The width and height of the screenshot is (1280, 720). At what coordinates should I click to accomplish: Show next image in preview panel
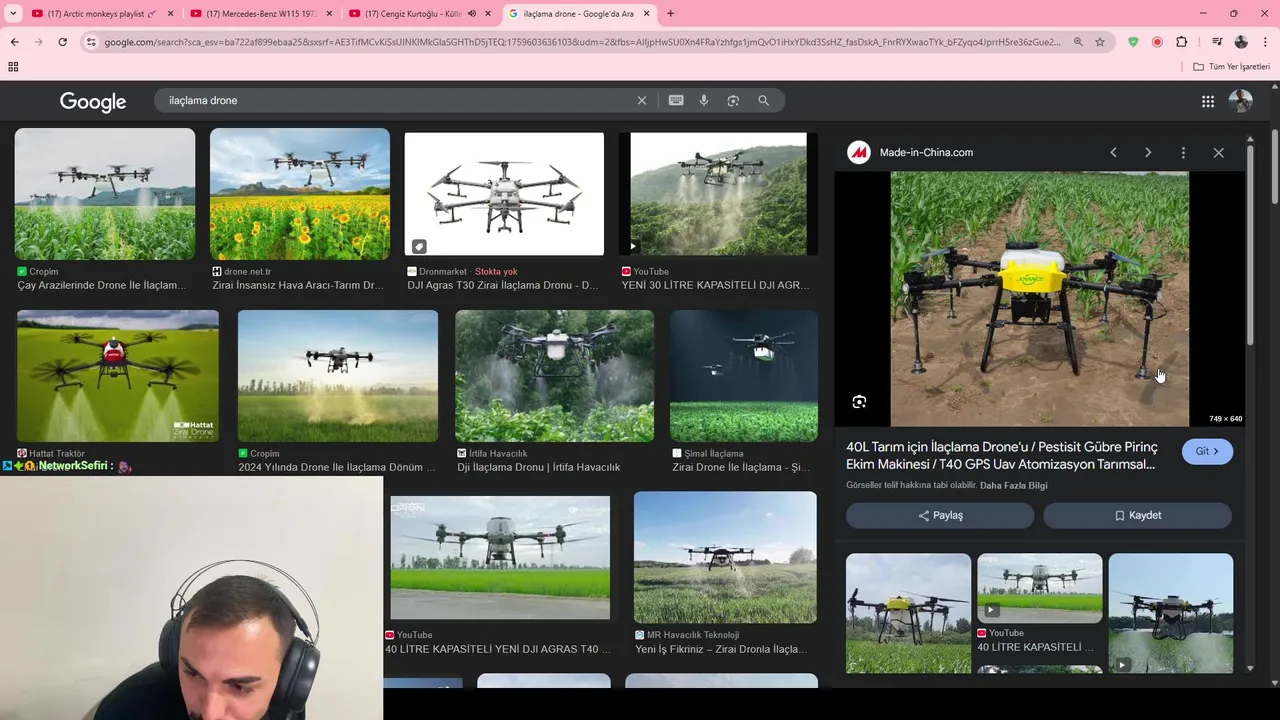click(1148, 152)
